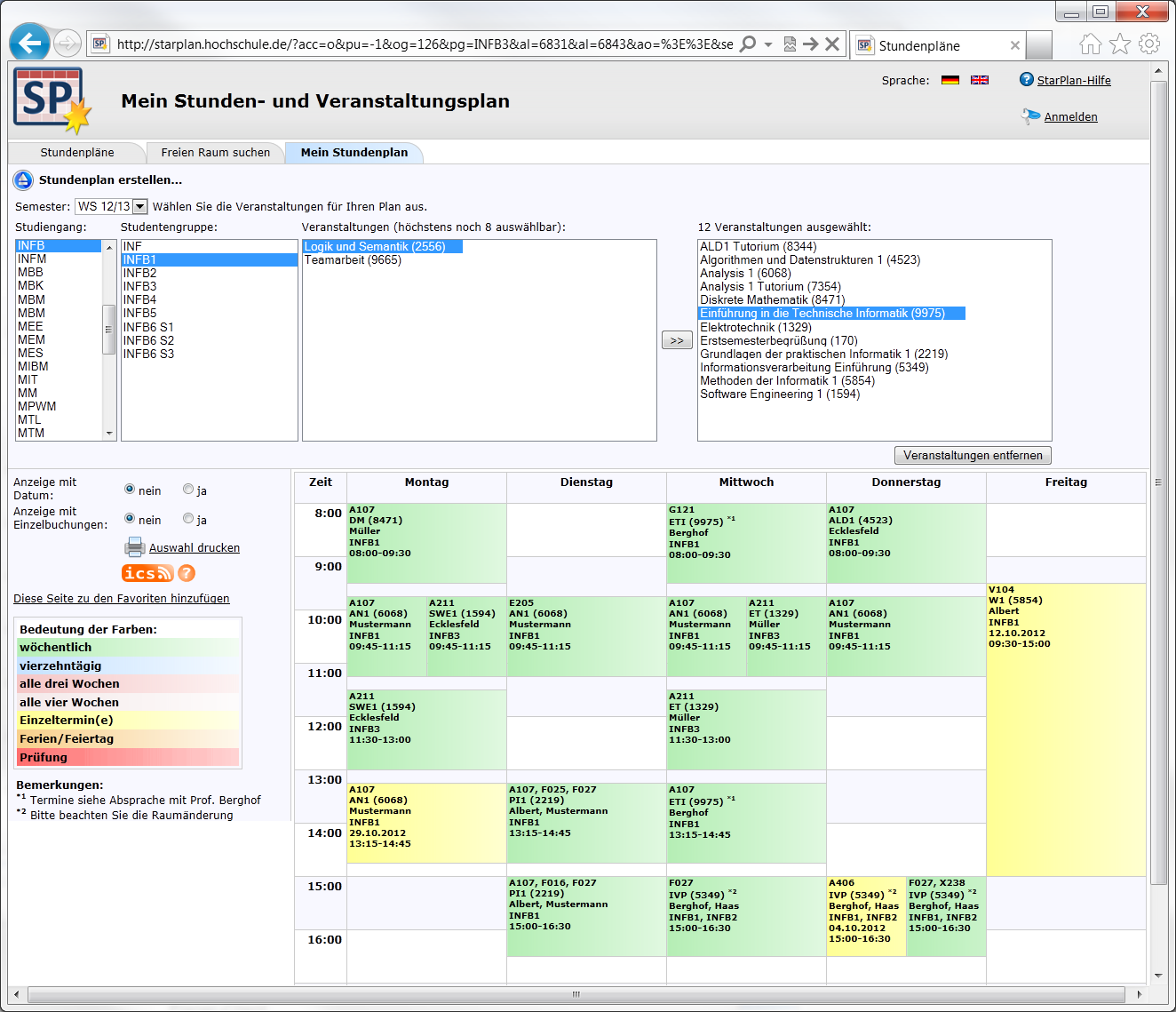The height and width of the screenshot is (1012, 1176).
Task: Click Monday AN1 29.10.2012 yellow entry
Action: (x=426, y=824)
